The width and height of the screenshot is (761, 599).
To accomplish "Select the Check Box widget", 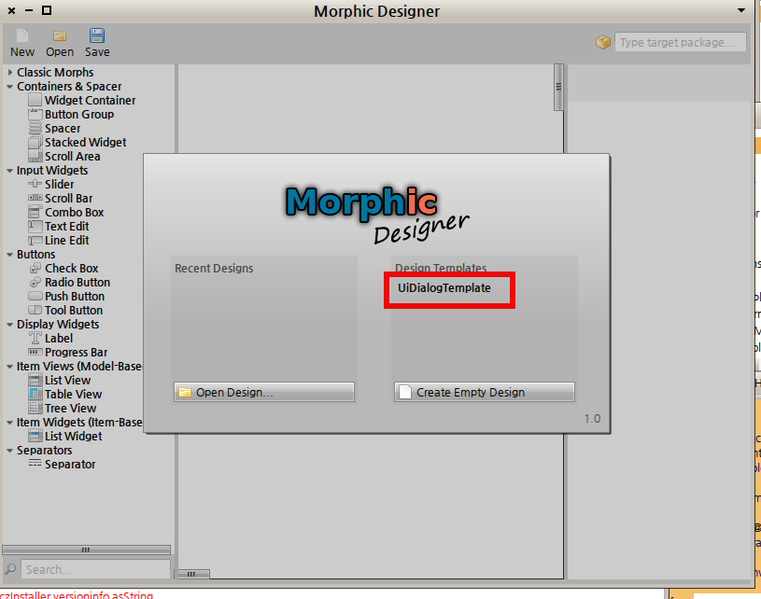I will 70,268.
